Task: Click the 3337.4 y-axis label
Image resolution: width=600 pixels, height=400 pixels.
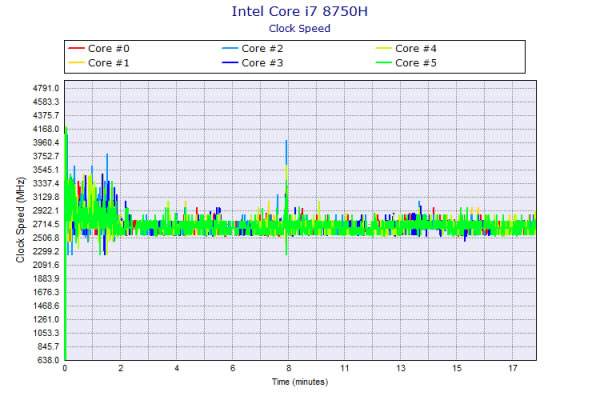Action: (46, 183)
